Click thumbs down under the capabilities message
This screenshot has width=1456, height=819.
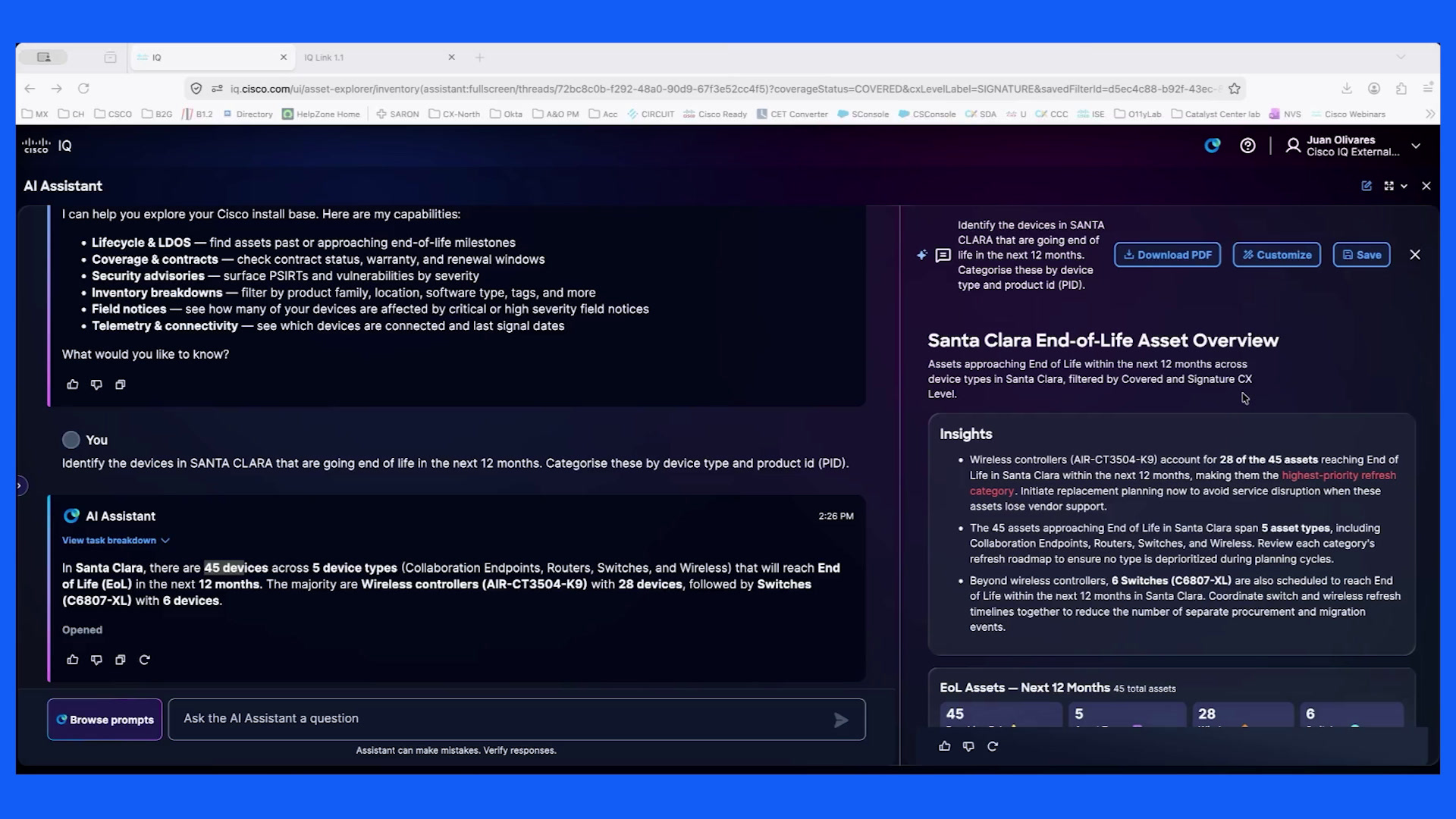point(96,384)
